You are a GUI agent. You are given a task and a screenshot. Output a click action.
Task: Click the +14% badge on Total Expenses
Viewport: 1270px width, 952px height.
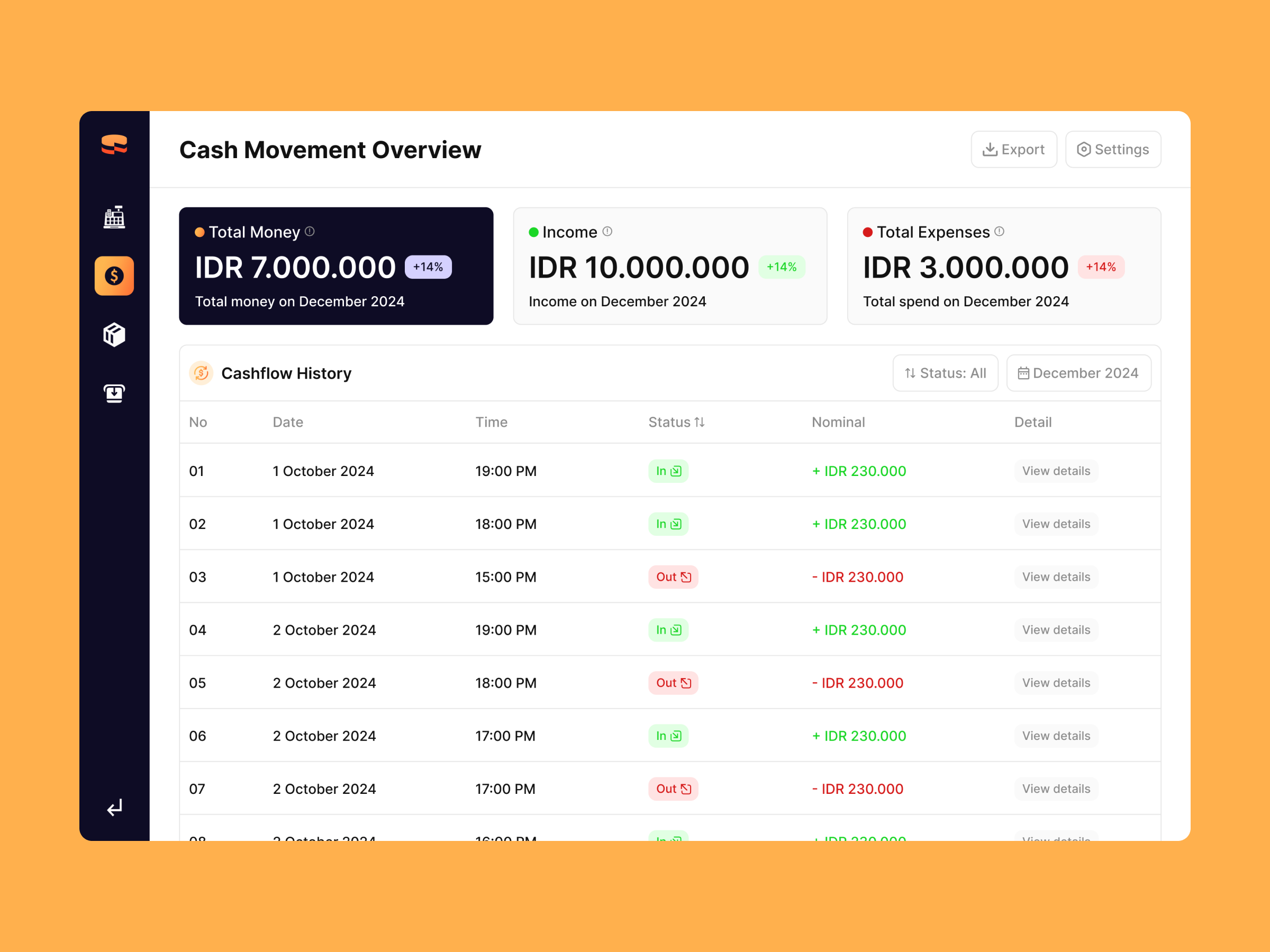point(1101,267)
